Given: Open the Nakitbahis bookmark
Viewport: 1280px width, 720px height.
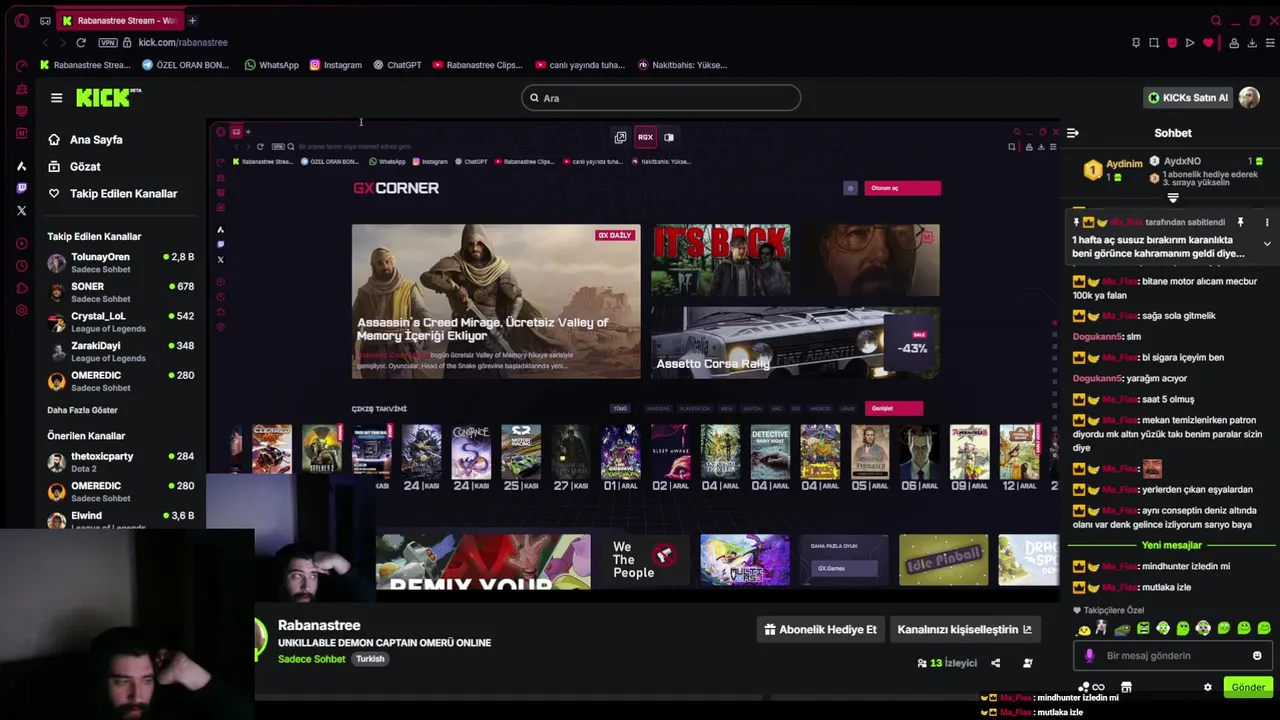Looking at the screenshot, I should coord(683,65).
